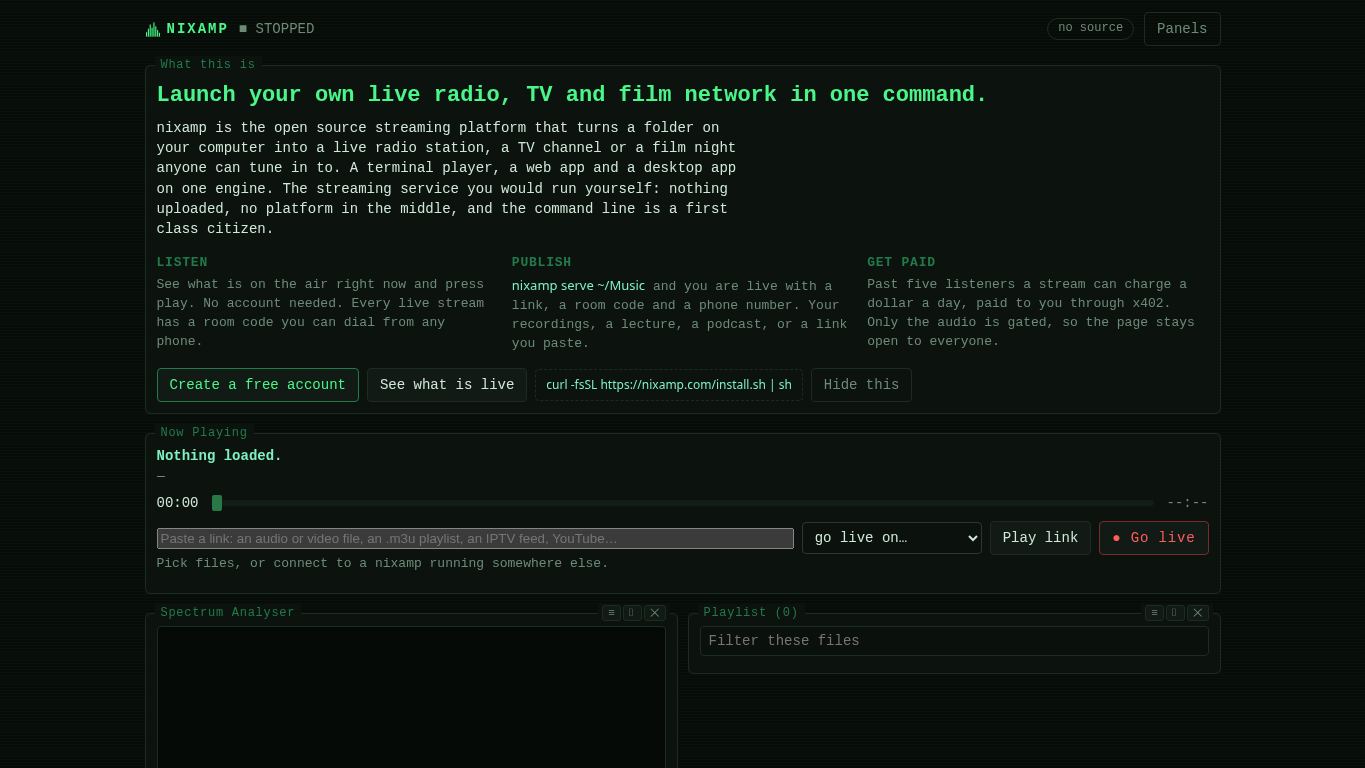Click the 00:00 elapsed time
The width and height of the screenshot is (1365, 768).
(177, 503)
